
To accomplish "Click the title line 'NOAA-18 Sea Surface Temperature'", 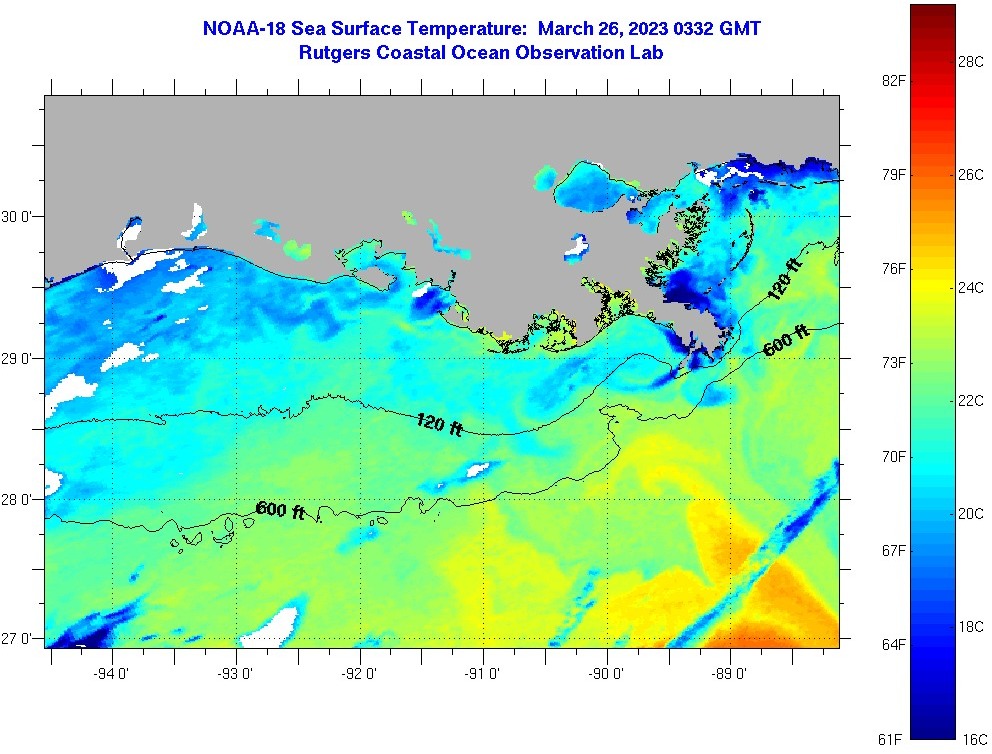I will [x=366, y=28].
